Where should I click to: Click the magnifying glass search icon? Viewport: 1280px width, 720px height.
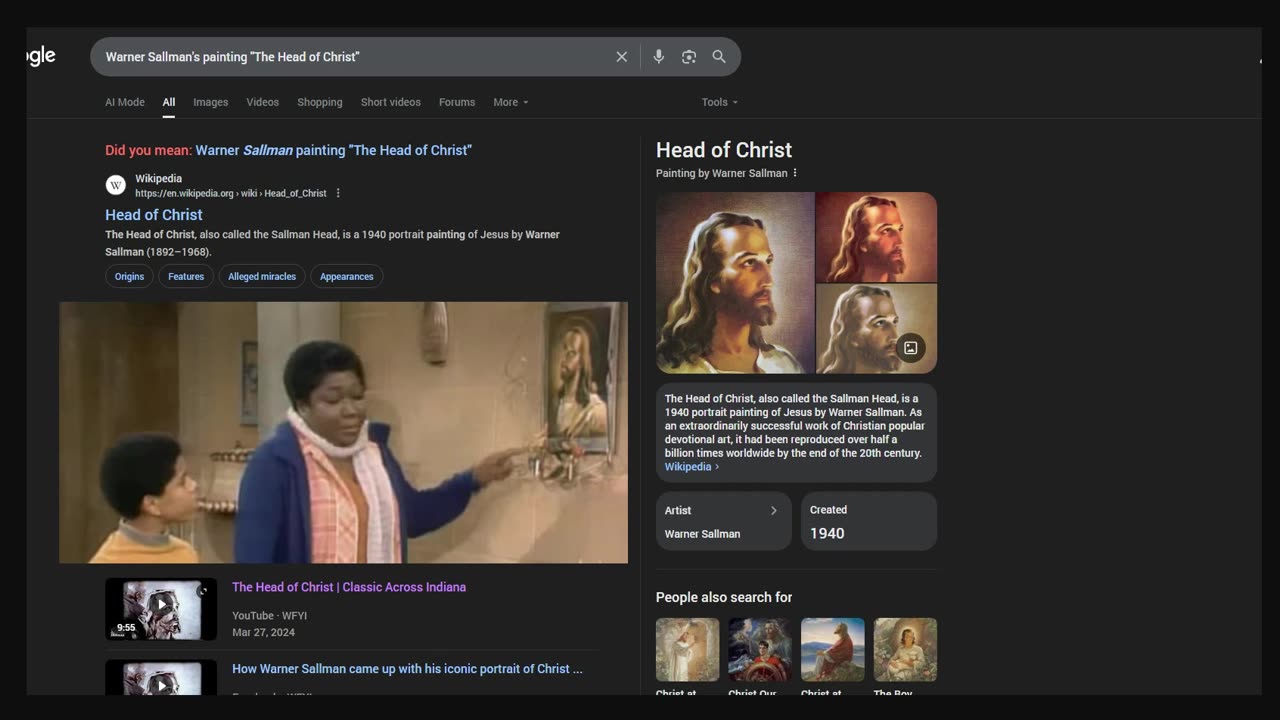point(719,57)
